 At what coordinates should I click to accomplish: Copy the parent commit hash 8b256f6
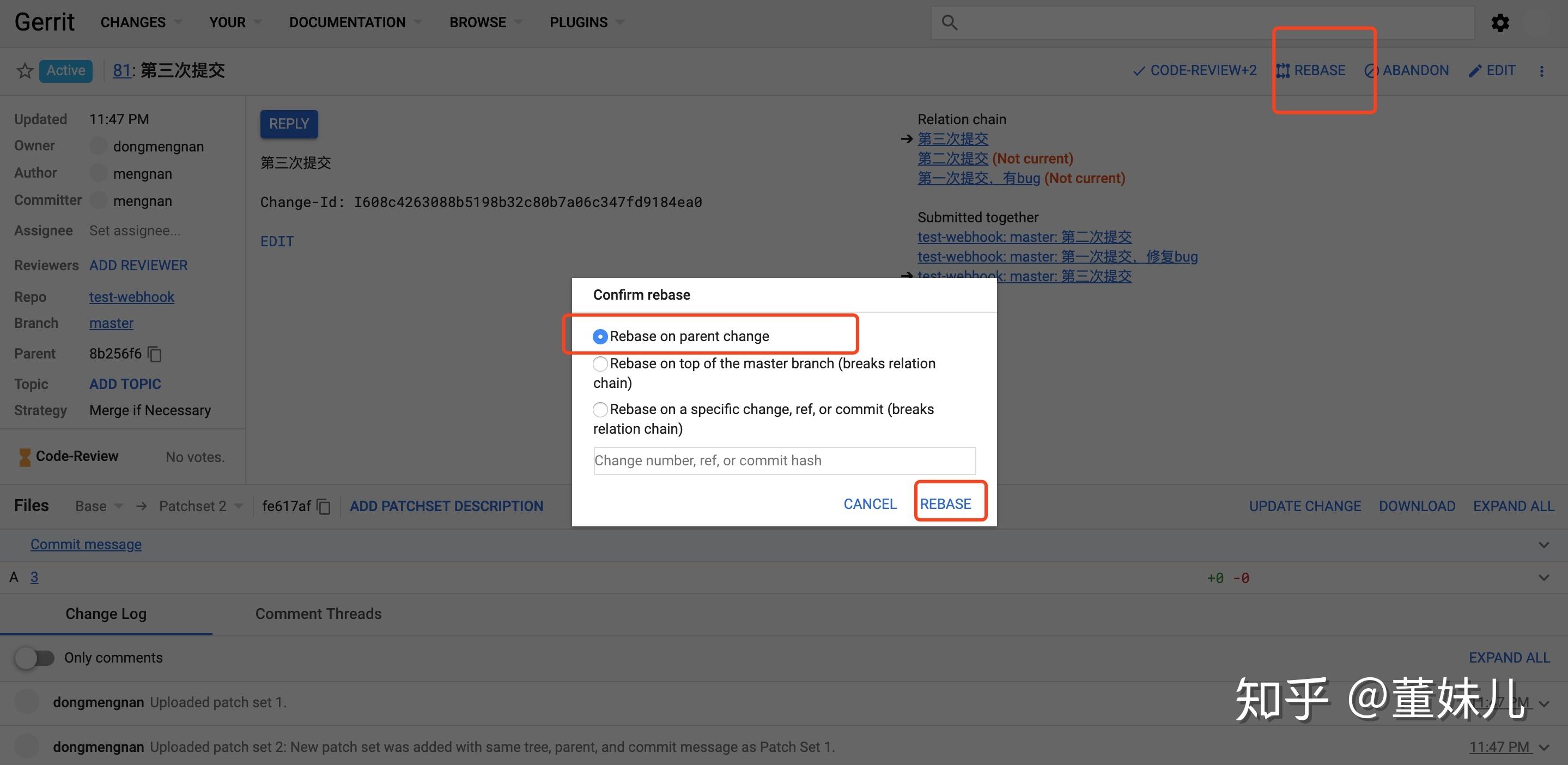(154, 354)
